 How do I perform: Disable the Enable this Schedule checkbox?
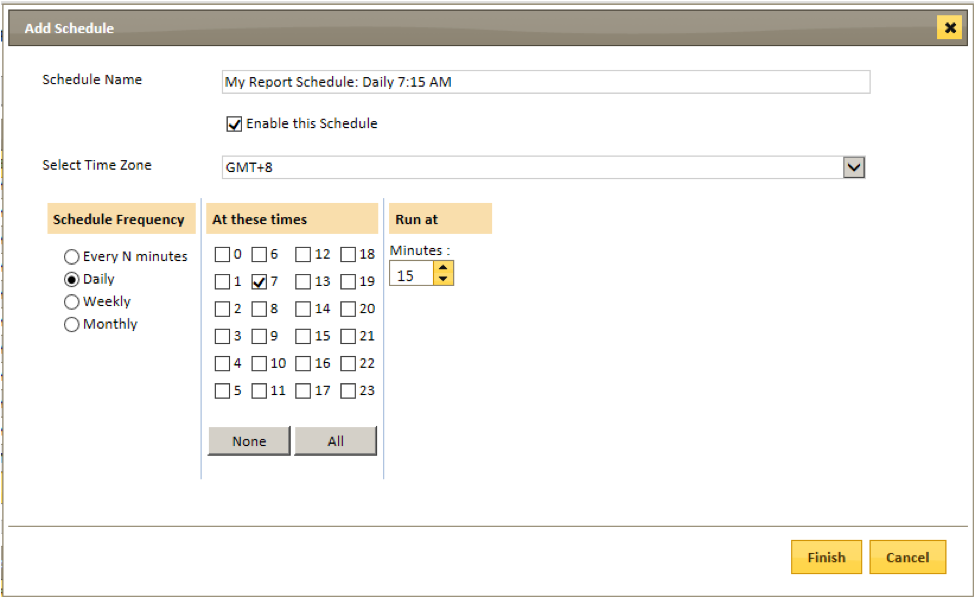click(234, 124)
